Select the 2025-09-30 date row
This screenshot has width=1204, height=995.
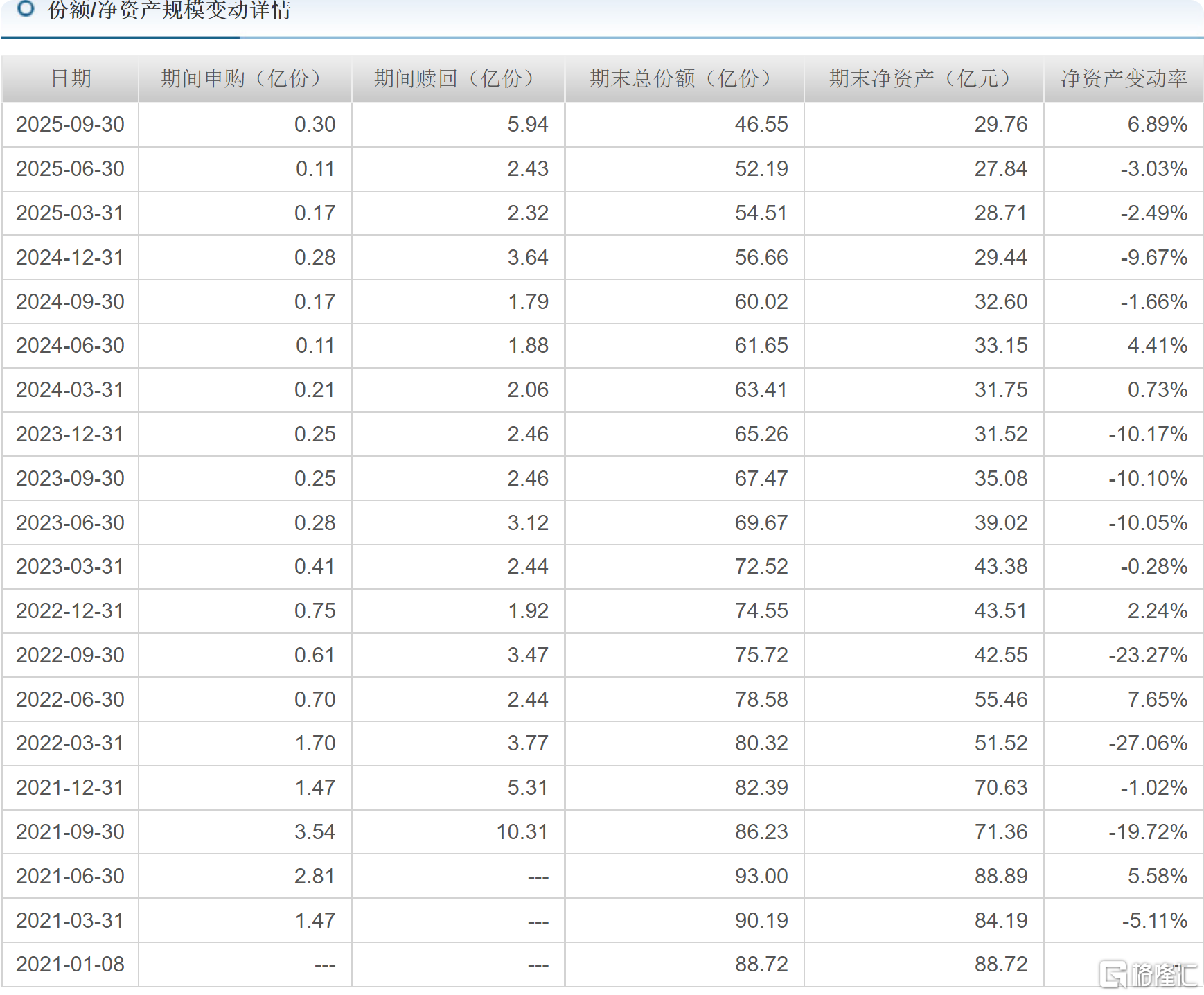click(x=70, y=125)
